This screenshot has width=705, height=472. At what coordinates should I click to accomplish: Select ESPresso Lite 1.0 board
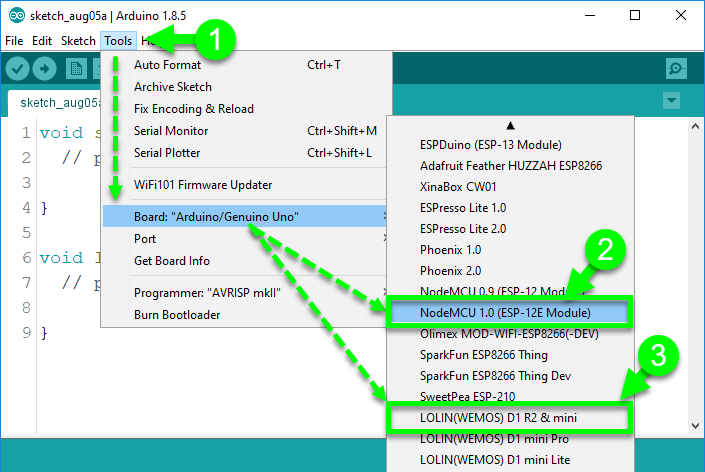[510, 208]
